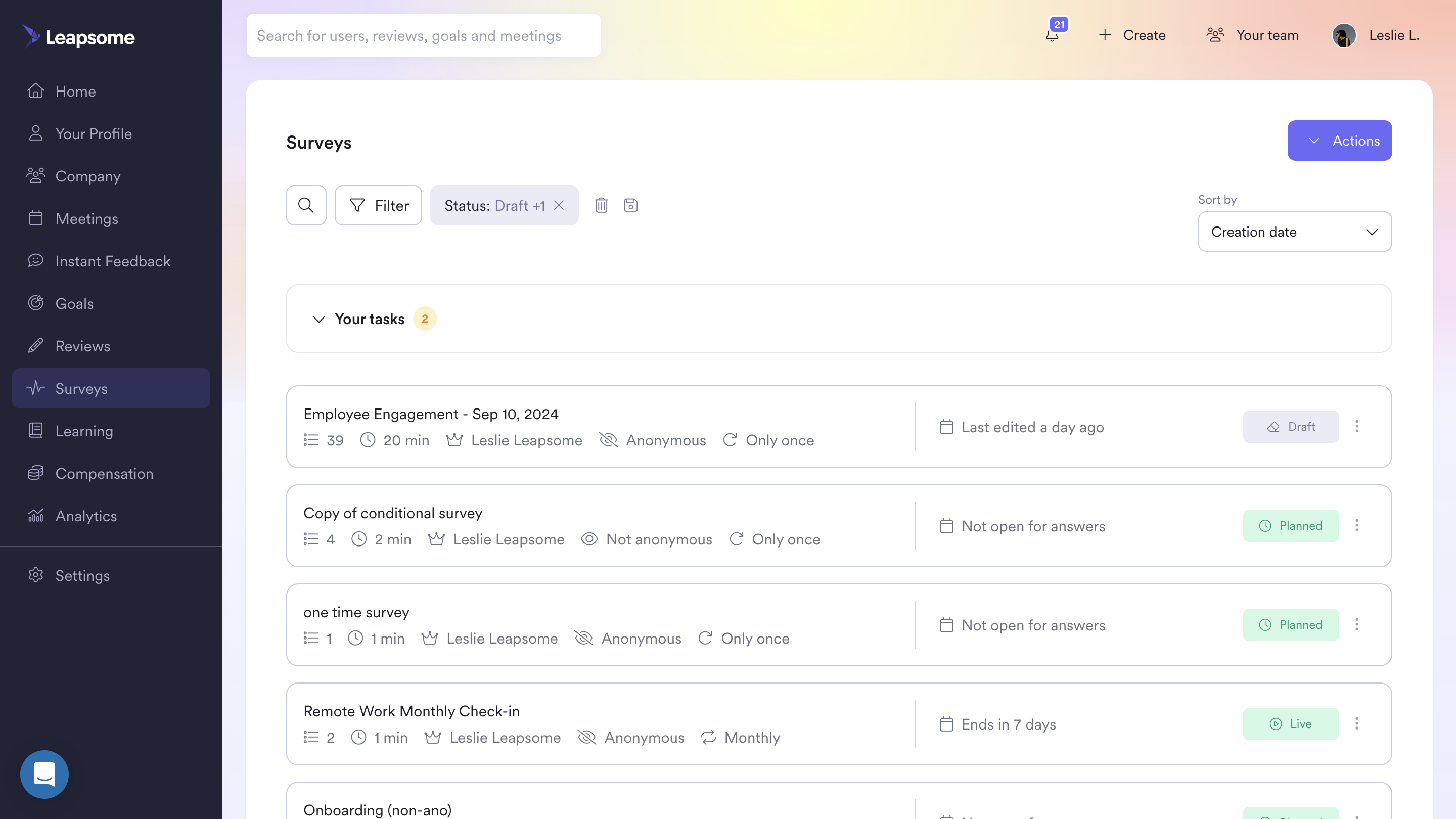Click Monthly frequency label
The height and width of the screenshot is (819, 1456).
tap(752, 738)
